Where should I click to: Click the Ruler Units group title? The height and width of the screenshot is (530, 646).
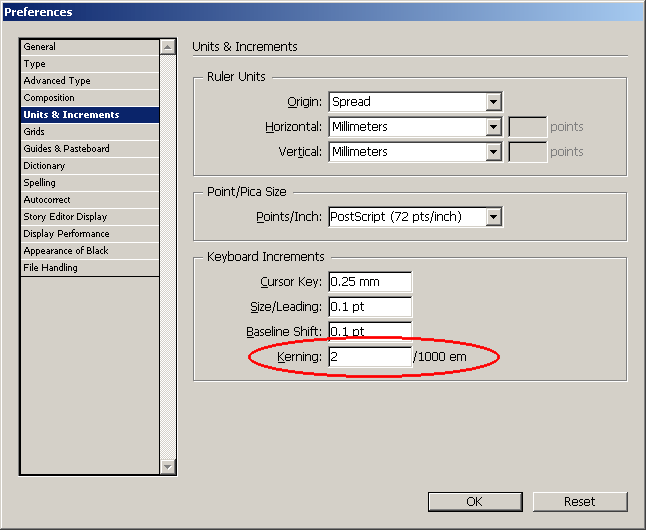pos(236,77)
